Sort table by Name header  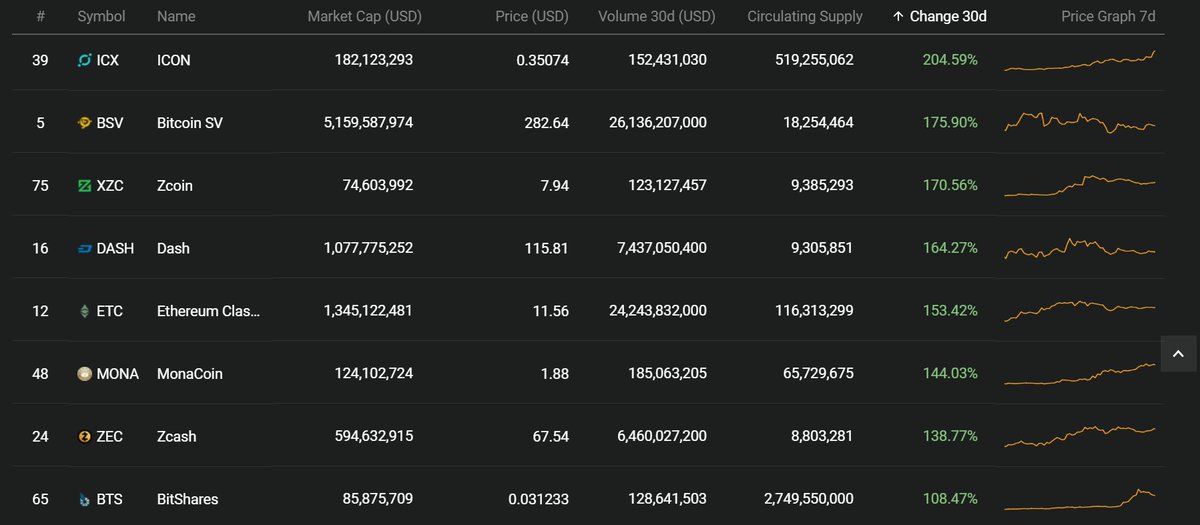(176, 16)
